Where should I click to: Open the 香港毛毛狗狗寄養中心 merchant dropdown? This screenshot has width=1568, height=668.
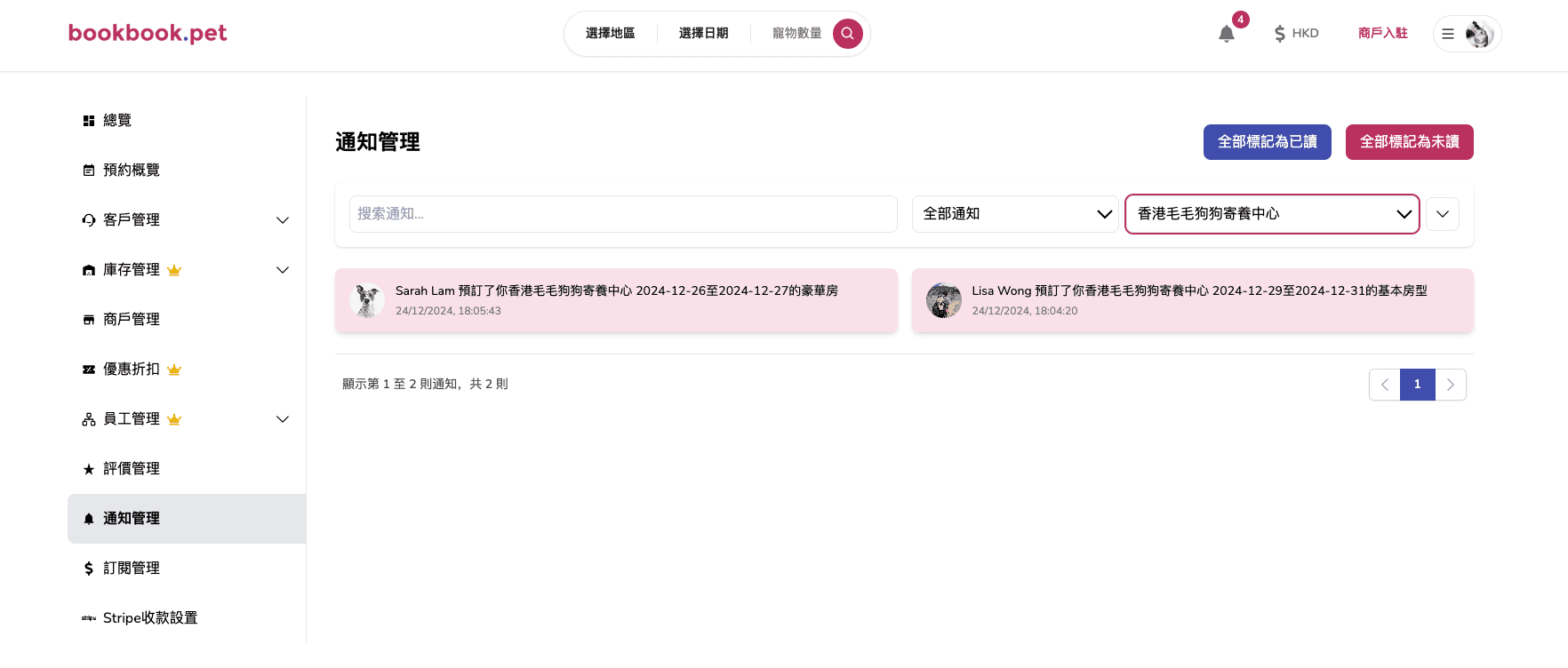point(1272,214)
